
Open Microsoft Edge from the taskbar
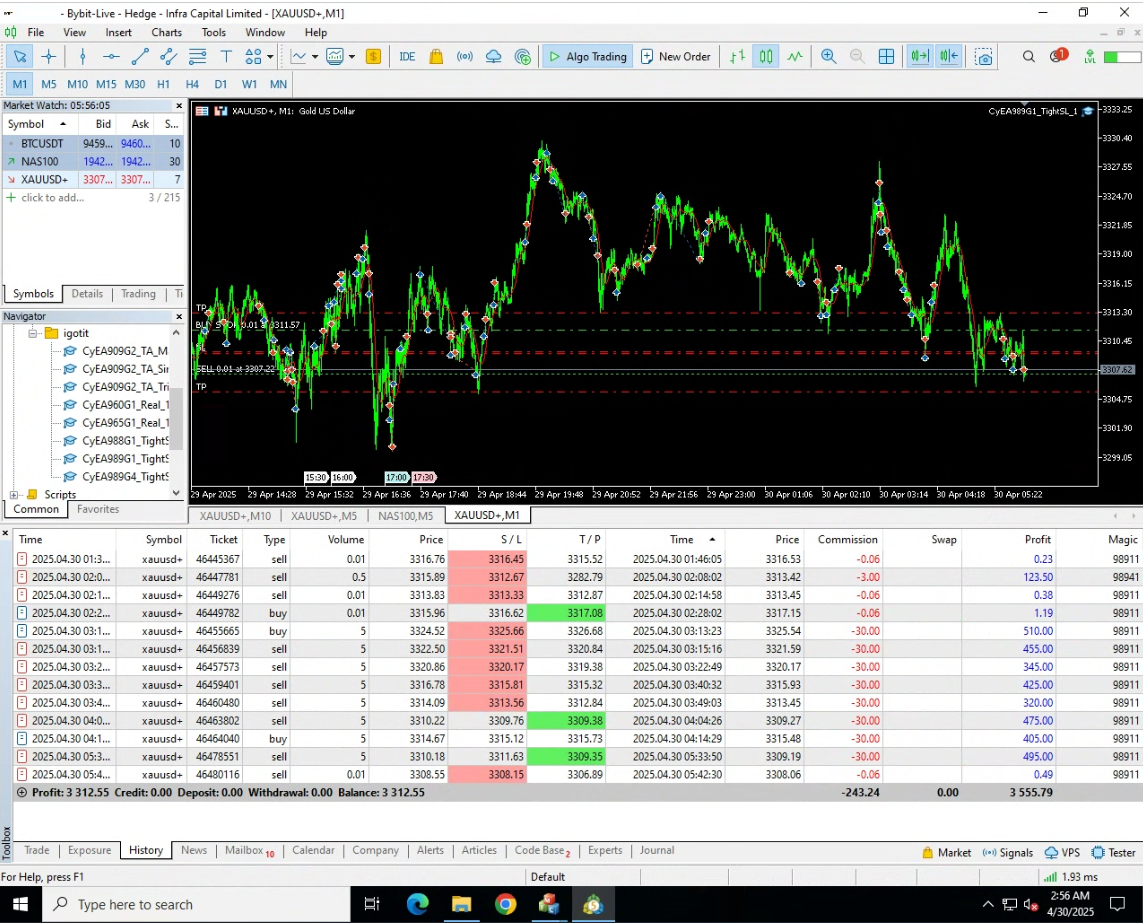coord(418,905)
